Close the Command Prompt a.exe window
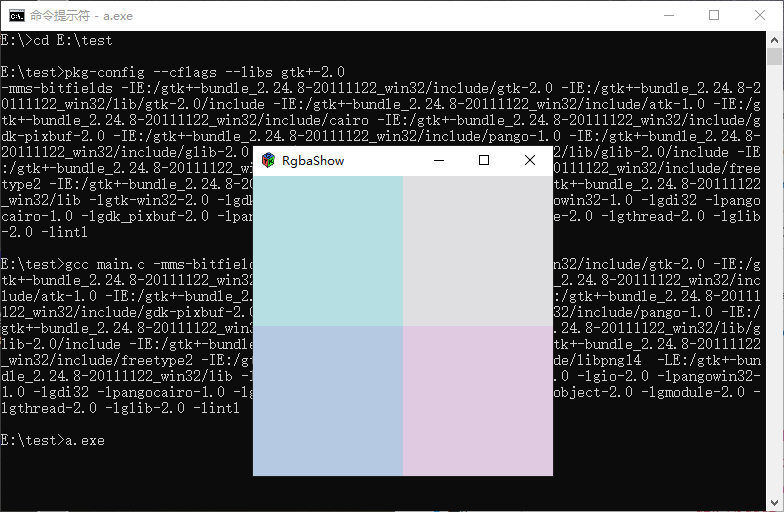Viewport: 784px width, 512px height. click(759, 15)
